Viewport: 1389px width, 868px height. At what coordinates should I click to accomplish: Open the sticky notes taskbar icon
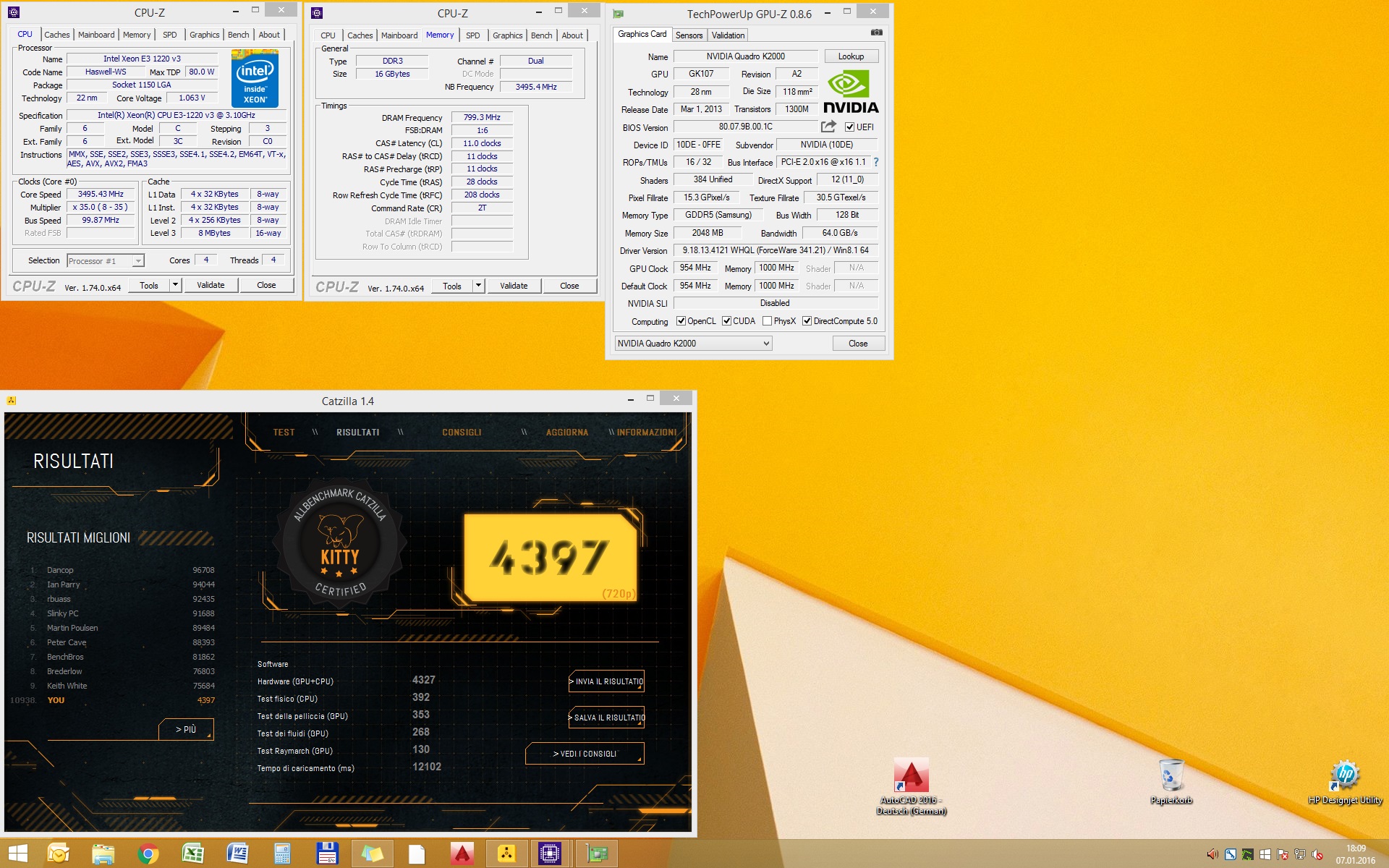(372, 854)
